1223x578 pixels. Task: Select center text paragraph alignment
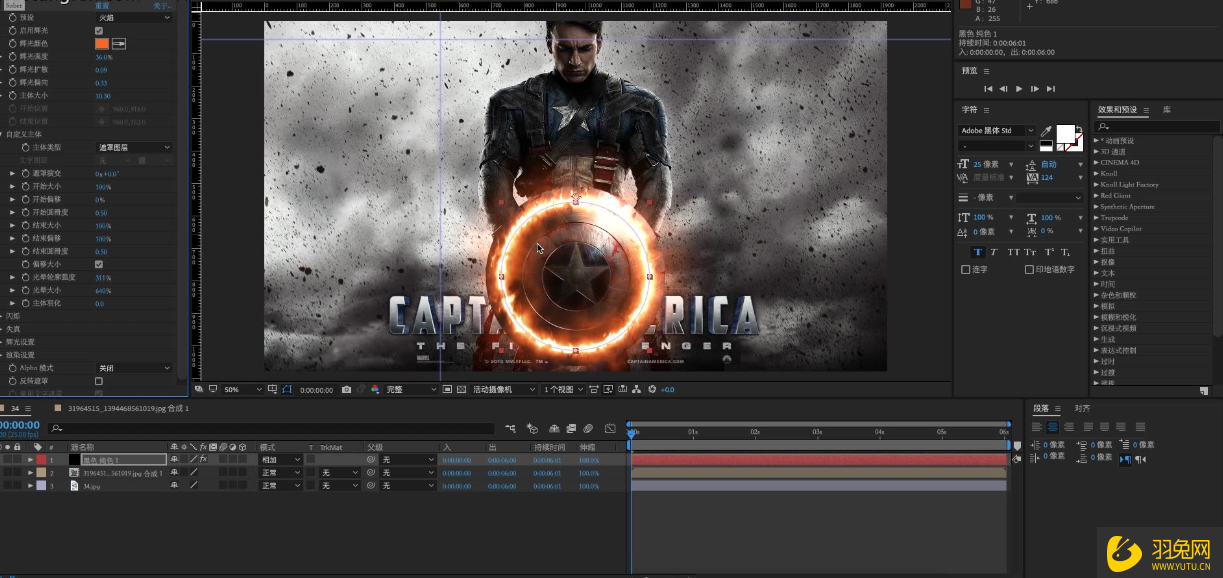(1052, 427)
